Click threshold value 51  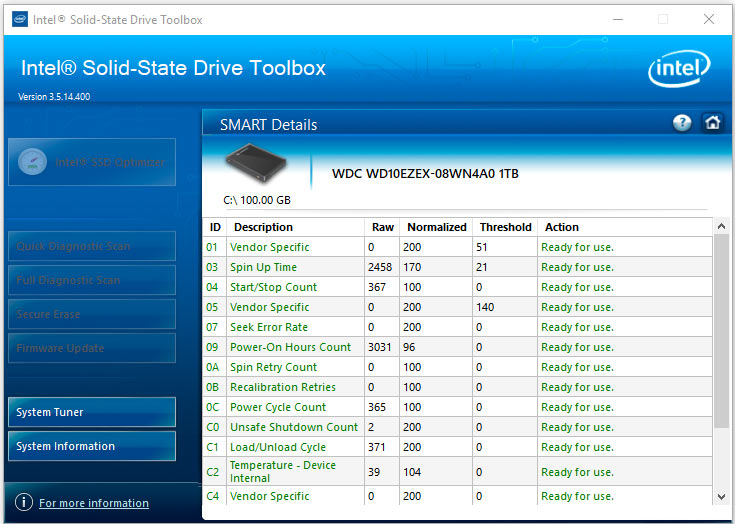click(x=481, y=247)
